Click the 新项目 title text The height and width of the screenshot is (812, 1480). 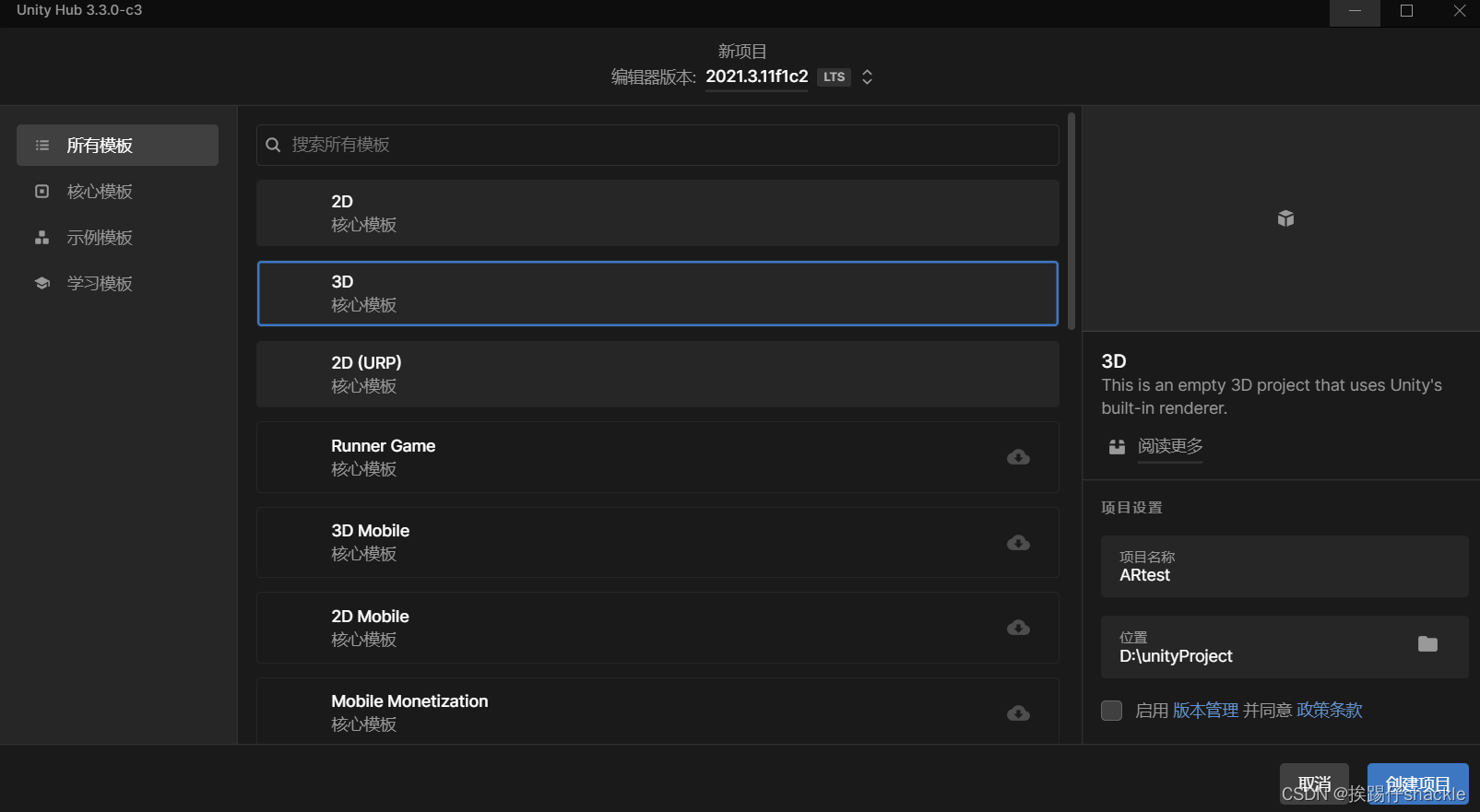coord(742,52)
